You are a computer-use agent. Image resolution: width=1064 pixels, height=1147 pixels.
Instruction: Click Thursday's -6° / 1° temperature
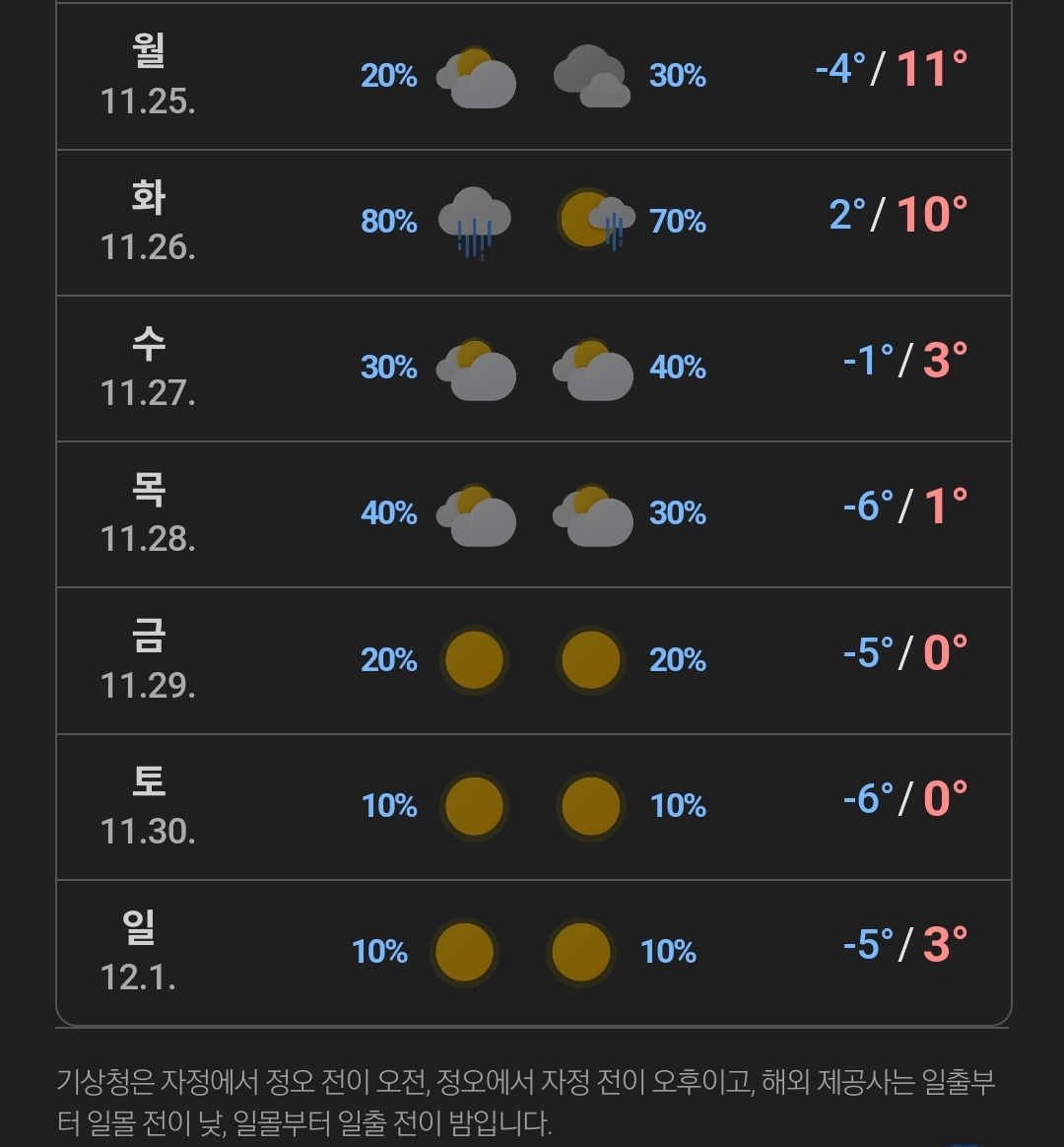click(x=905, y=506)
